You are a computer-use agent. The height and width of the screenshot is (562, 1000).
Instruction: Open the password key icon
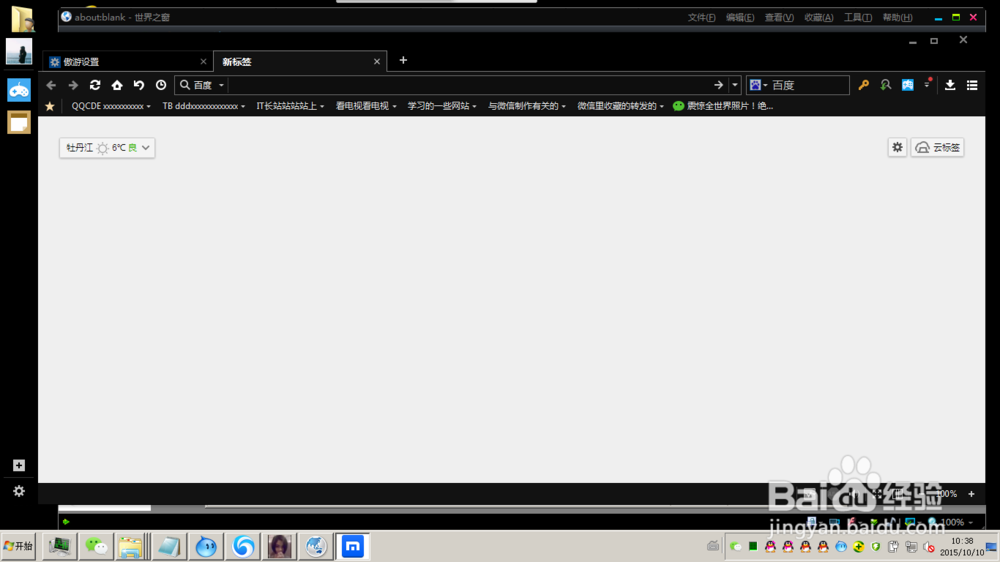(x=864, y=85)
